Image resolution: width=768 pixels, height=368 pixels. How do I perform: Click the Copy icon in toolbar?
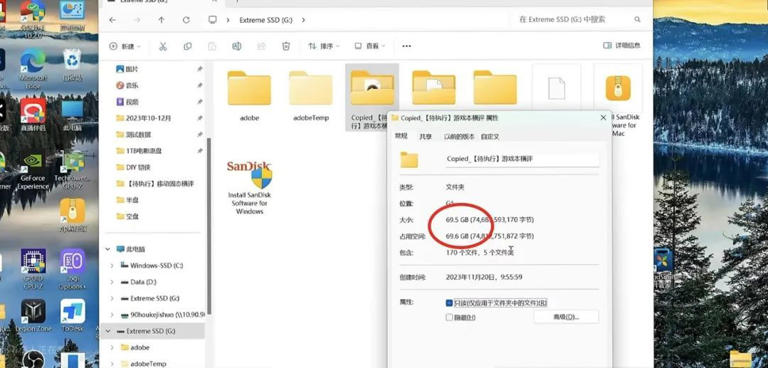pyautogui.click(x=188, y=46)
